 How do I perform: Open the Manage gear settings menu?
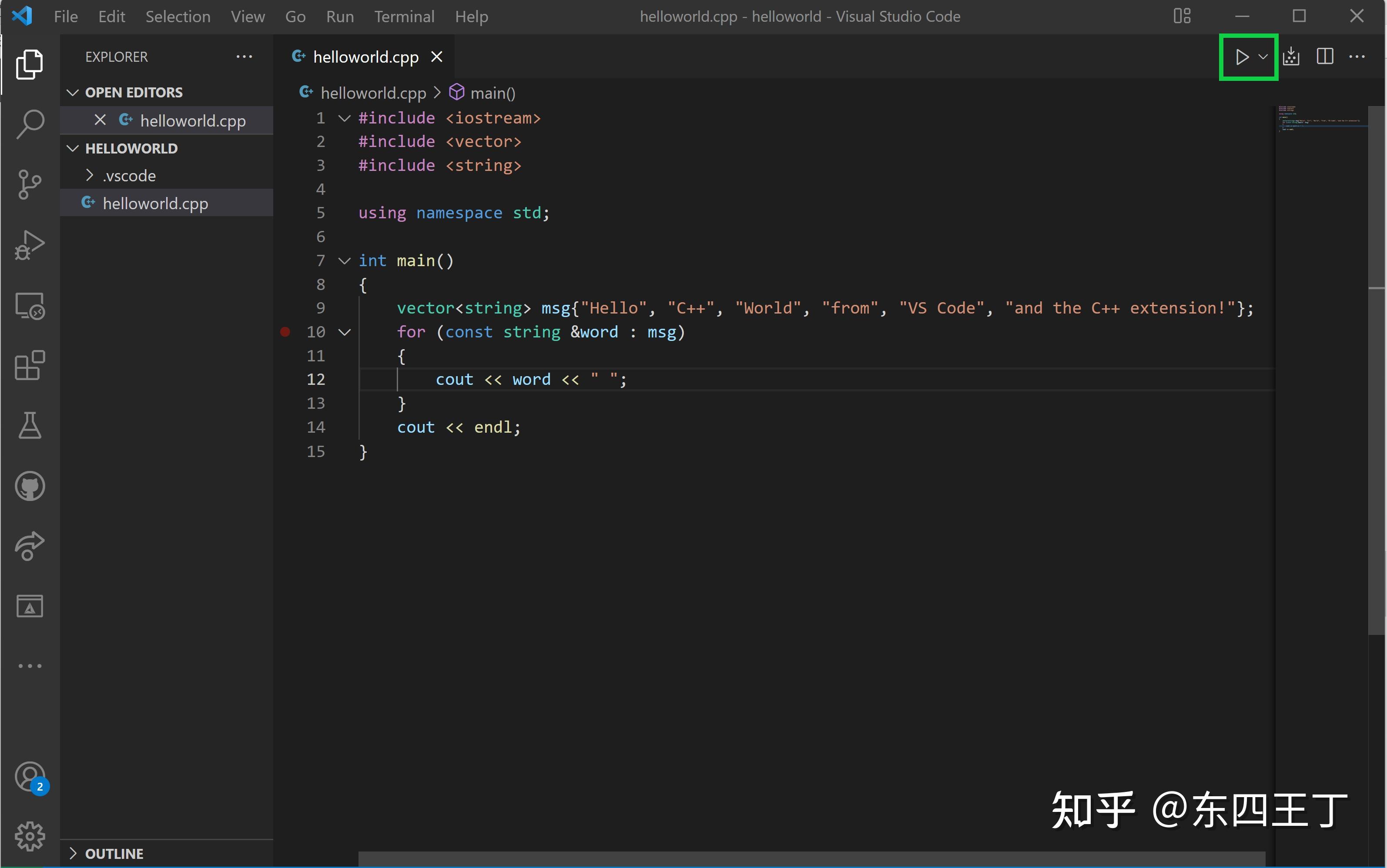[29, 836]
